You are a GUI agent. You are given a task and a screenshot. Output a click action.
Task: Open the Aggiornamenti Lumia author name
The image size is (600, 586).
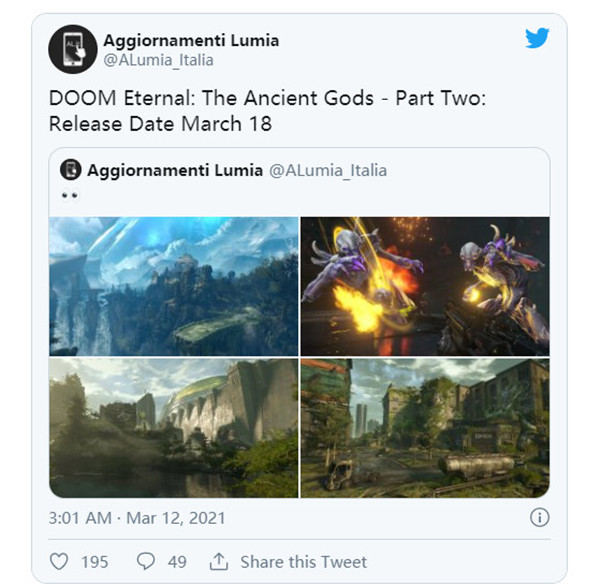(191, 40)
